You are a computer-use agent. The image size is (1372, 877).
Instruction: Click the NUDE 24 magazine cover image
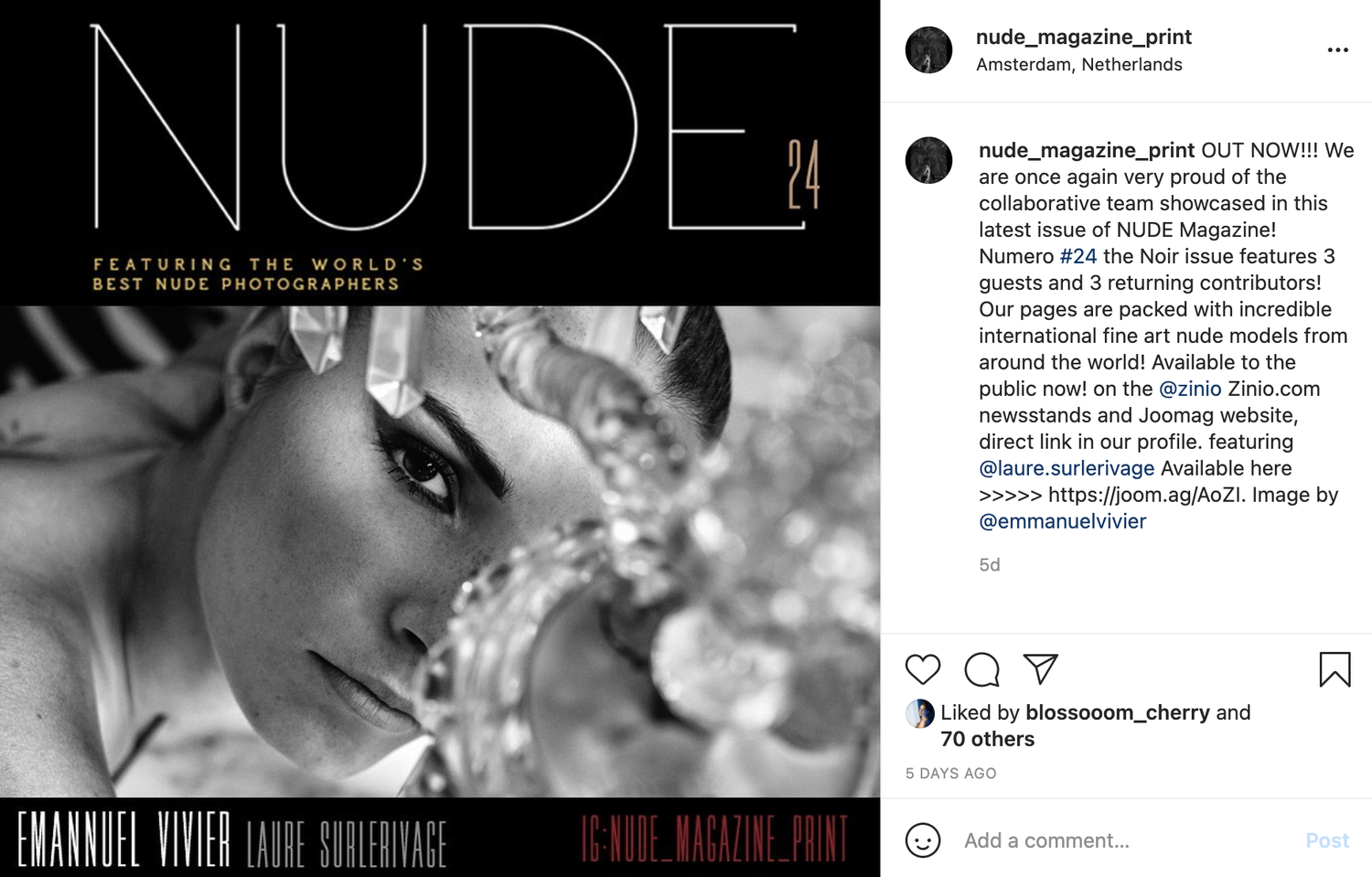tap(440, 439)
